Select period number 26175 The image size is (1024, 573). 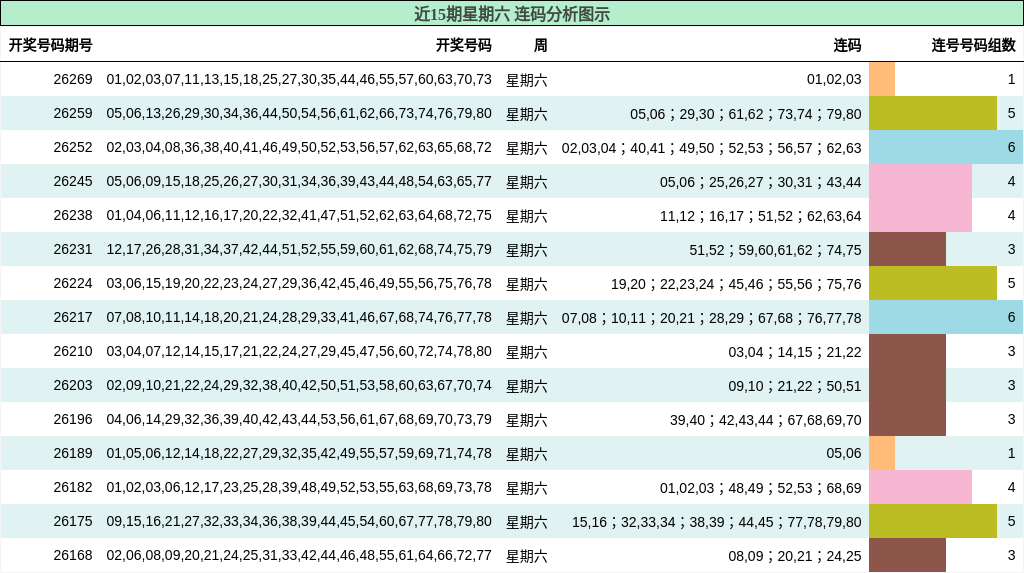73,521
